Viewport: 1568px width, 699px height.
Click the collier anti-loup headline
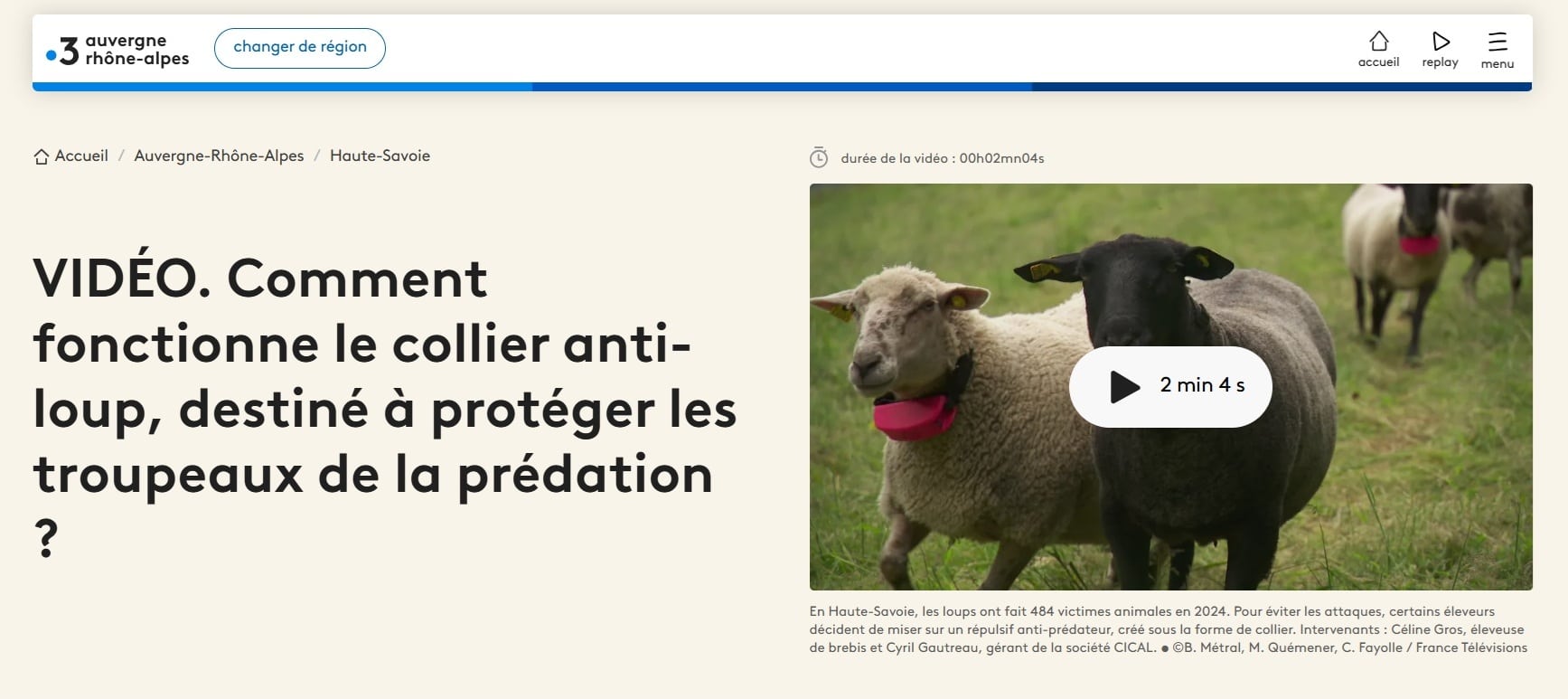(x=385, y=408)
